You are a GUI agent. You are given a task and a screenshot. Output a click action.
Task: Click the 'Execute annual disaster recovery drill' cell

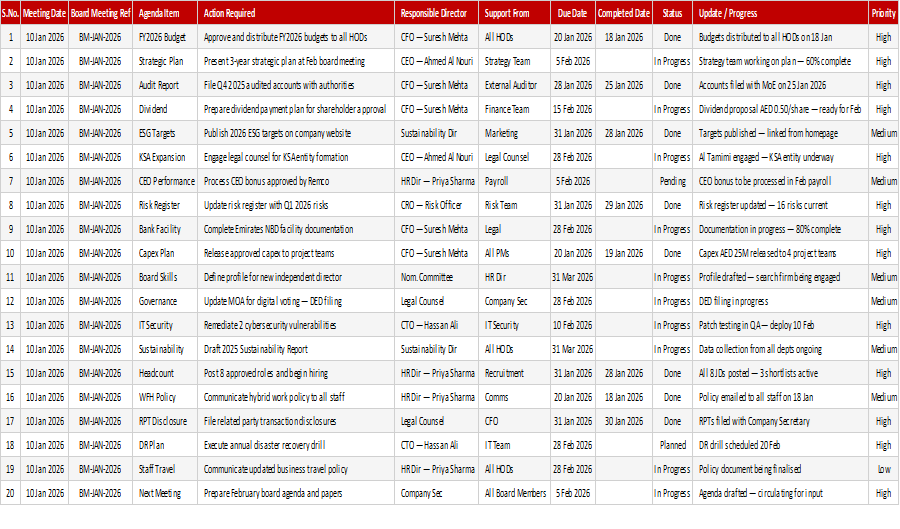tap(296, 445)
